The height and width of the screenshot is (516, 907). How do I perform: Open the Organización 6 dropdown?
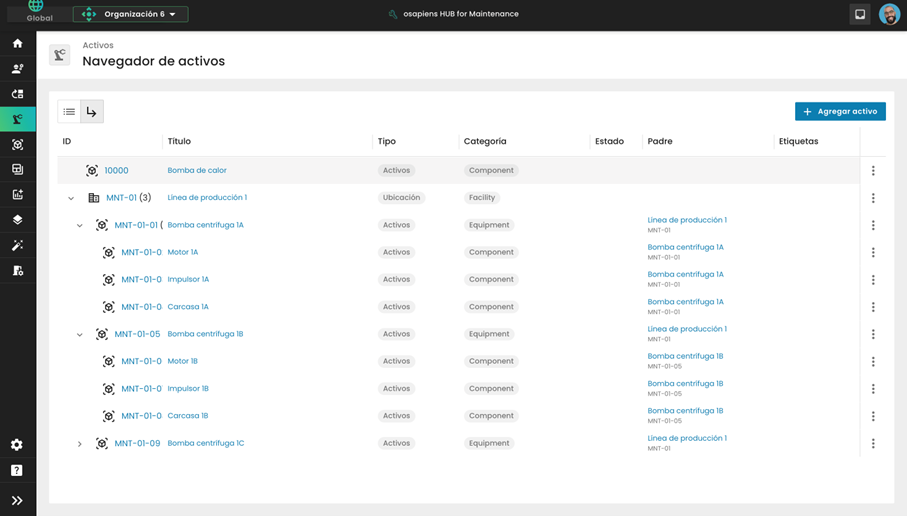click(131, 14)
